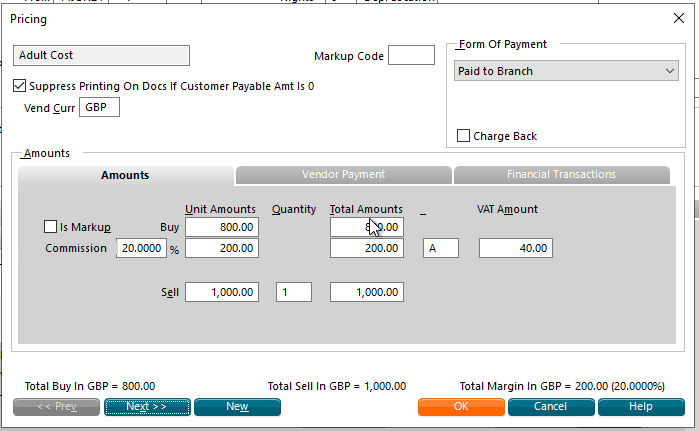Switch to the Vendor Payment tab
The height and width of the screenshot is (431, 699).
(343, 174)
